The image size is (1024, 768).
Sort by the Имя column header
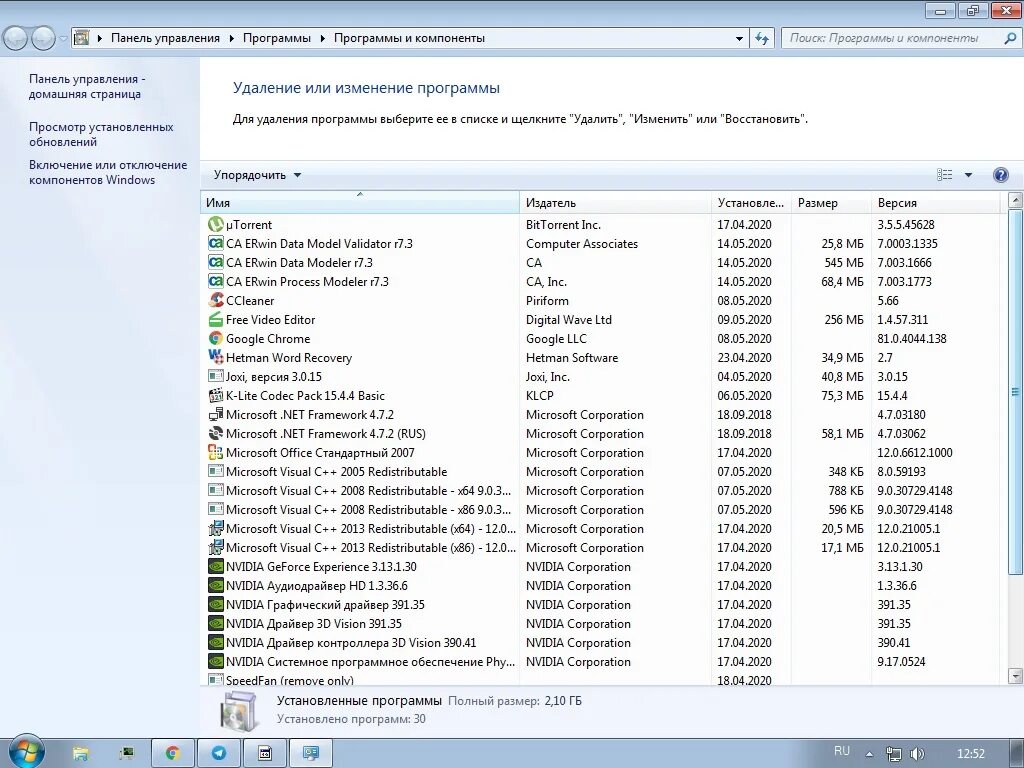point(359,202)
